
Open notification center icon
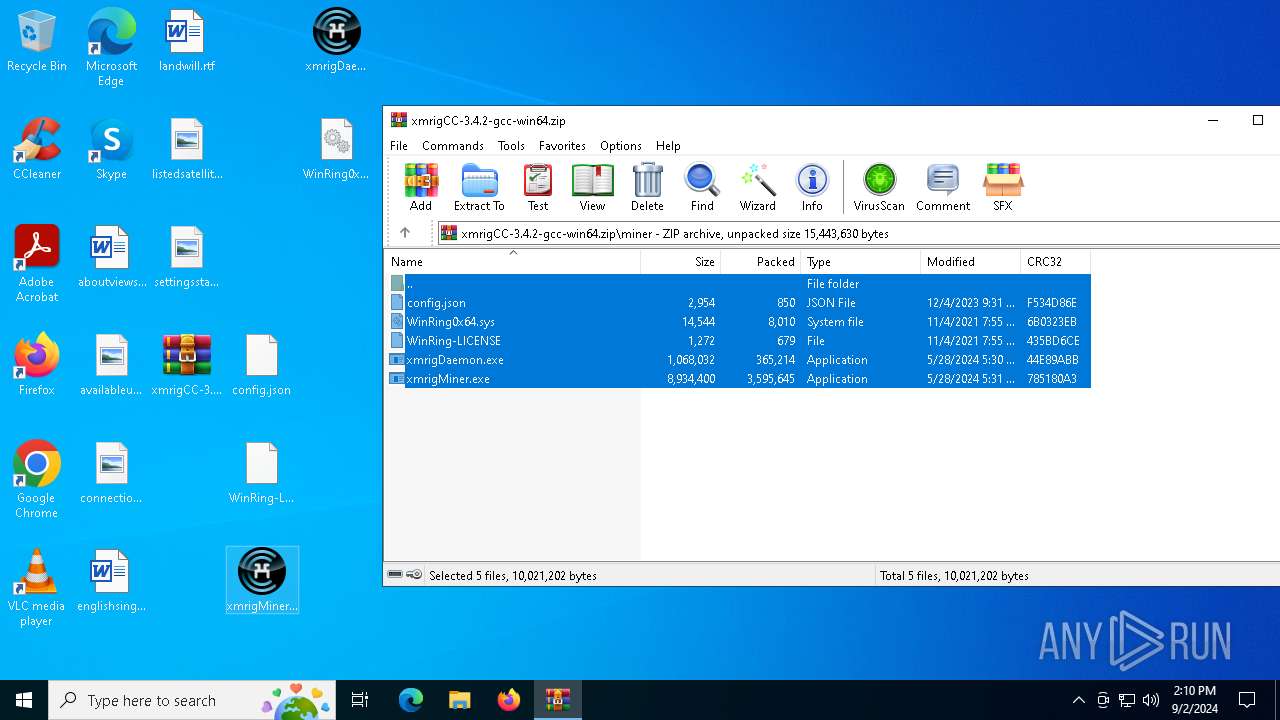[1247, 700]
